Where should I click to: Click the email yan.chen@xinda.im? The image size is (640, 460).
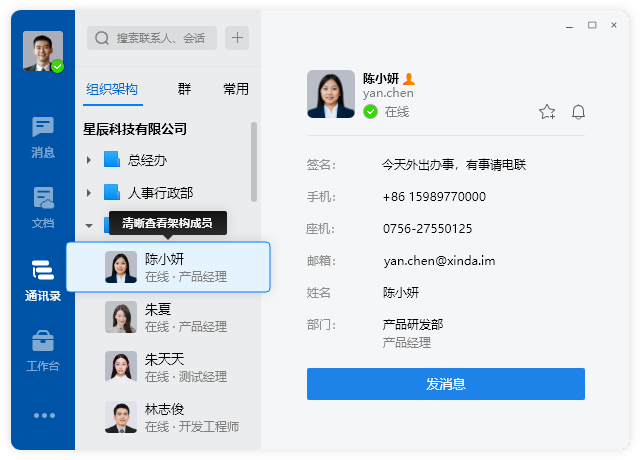tap(439, 260)
